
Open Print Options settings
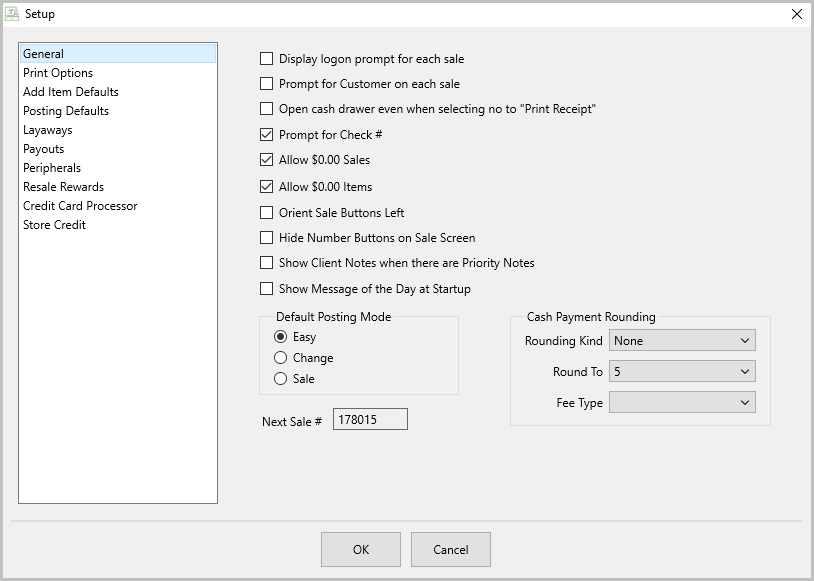[118, 73]
